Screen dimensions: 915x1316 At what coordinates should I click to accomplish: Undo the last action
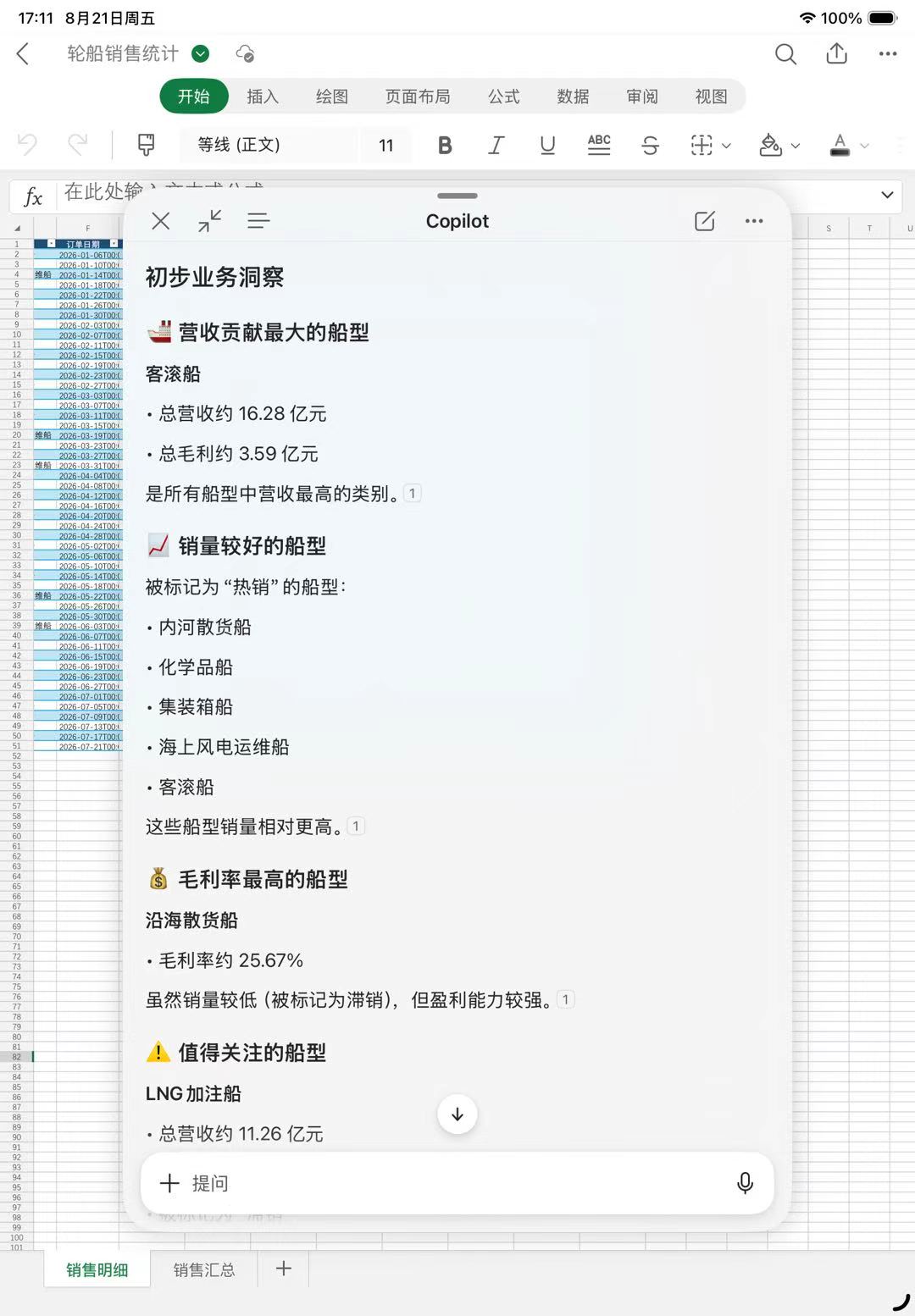click(x=27, y=145)
